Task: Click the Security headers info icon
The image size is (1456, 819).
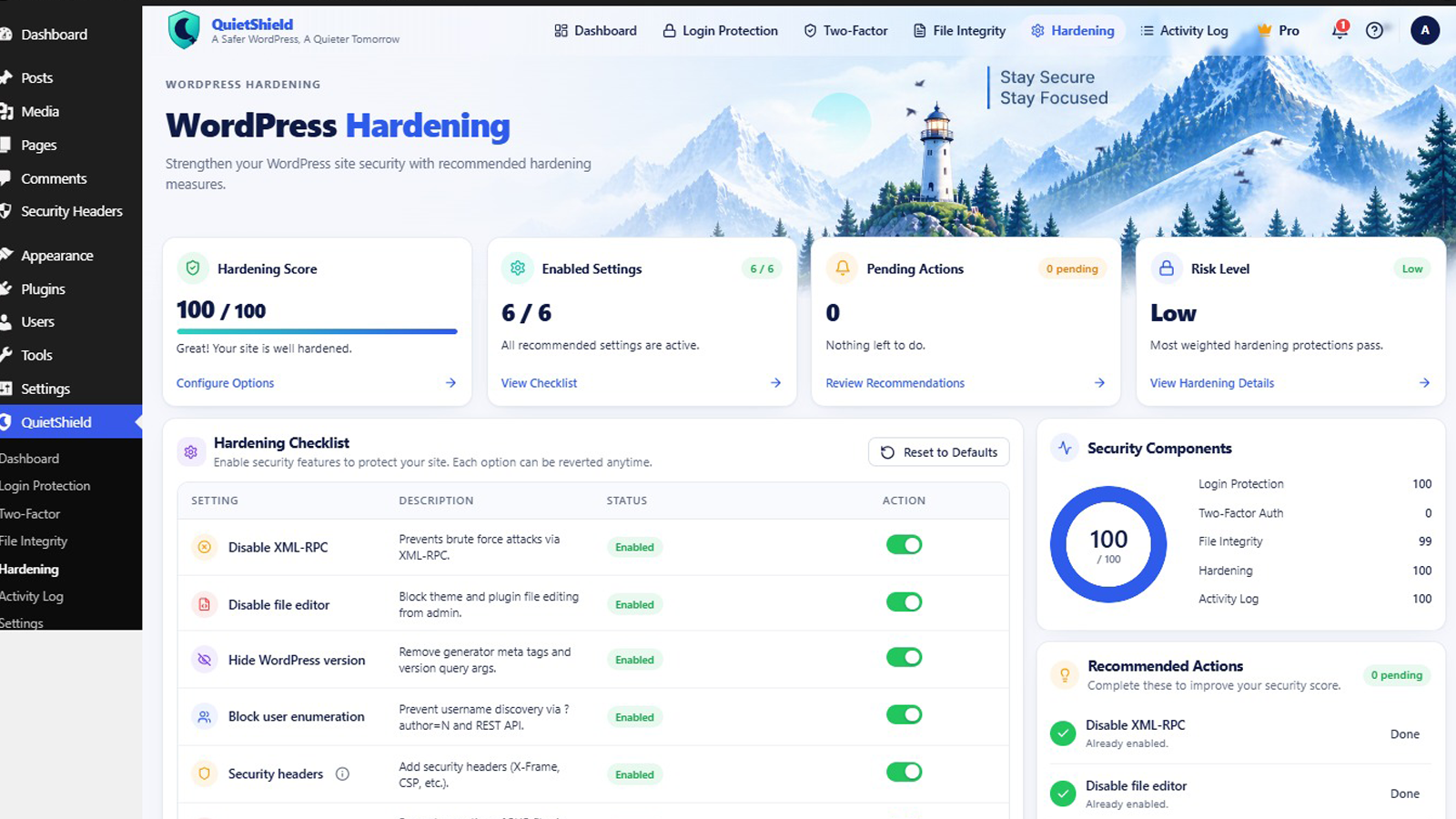Action: (x=342, y=773)
